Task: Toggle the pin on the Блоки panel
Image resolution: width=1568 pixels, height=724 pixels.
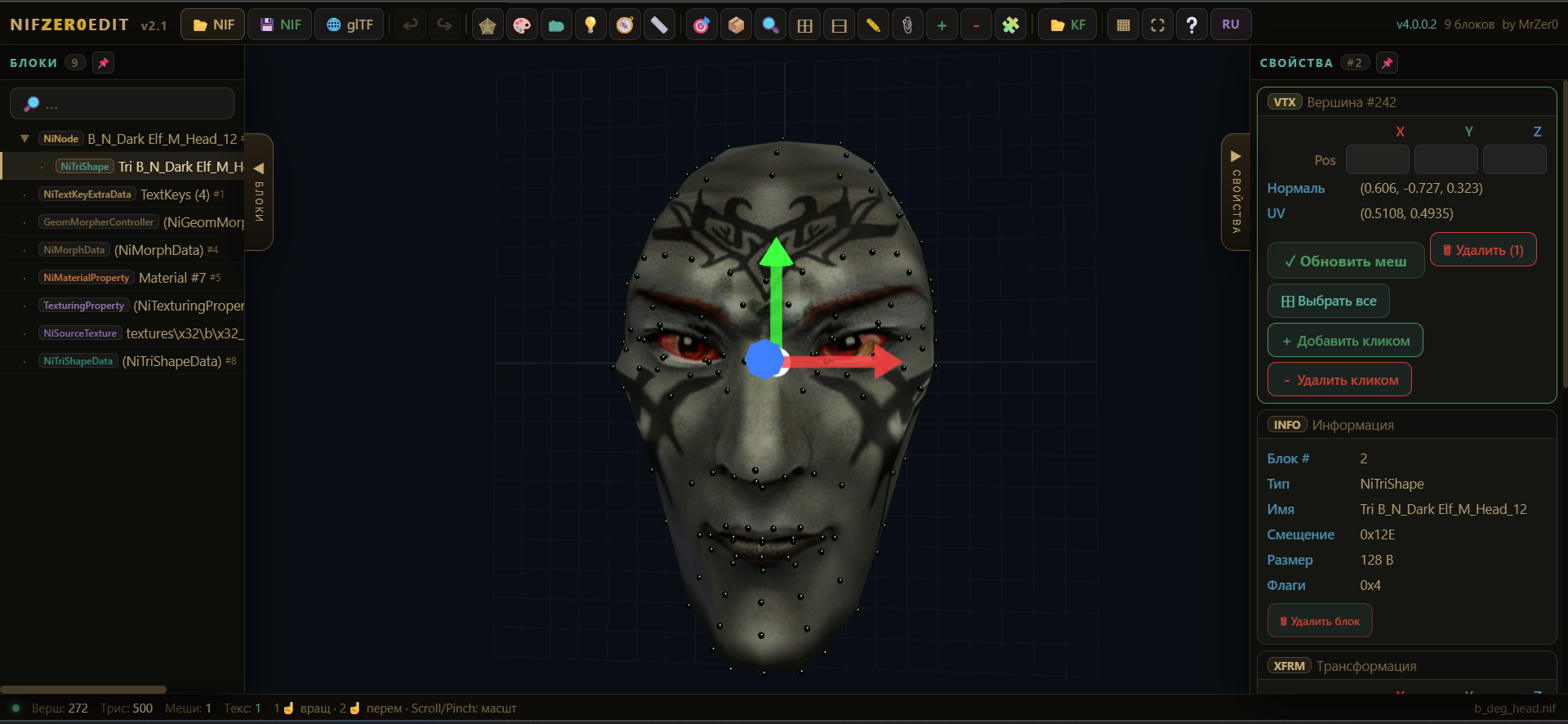Action: [103, 63]
